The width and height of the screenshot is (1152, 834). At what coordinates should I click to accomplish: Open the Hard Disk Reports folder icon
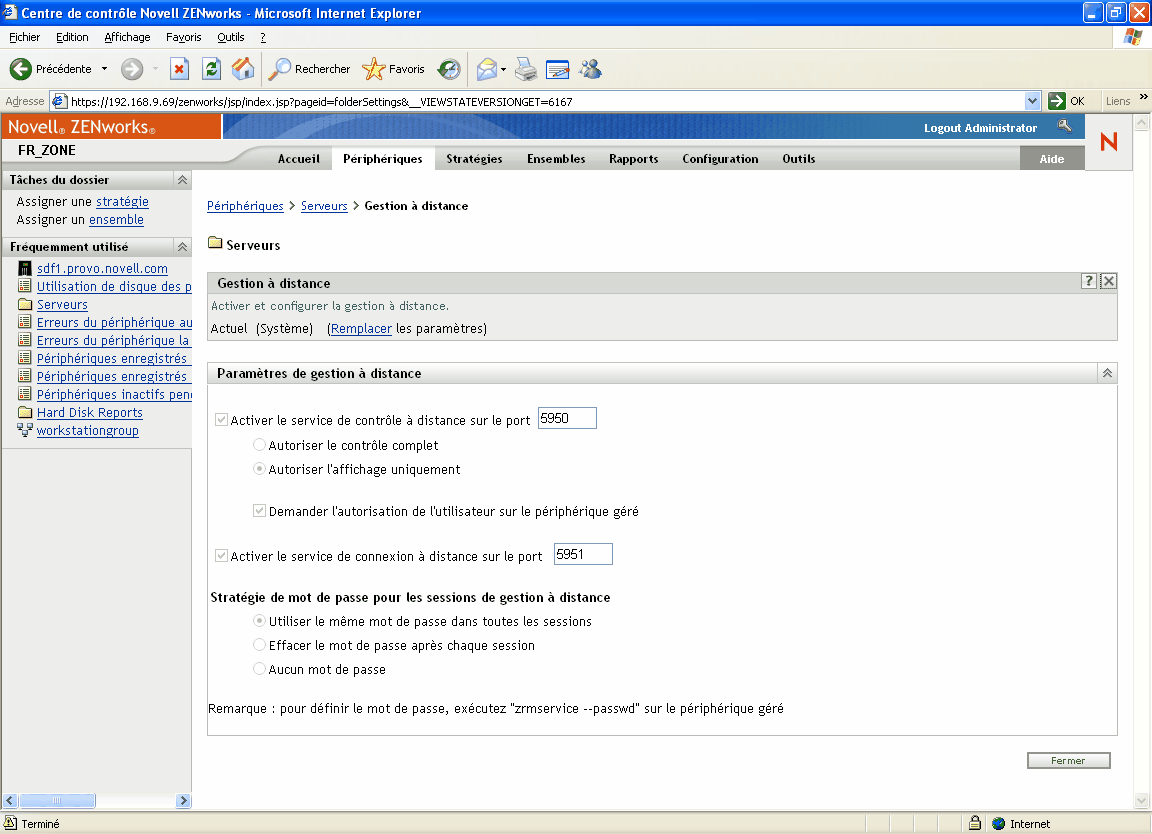pos(24,412)
